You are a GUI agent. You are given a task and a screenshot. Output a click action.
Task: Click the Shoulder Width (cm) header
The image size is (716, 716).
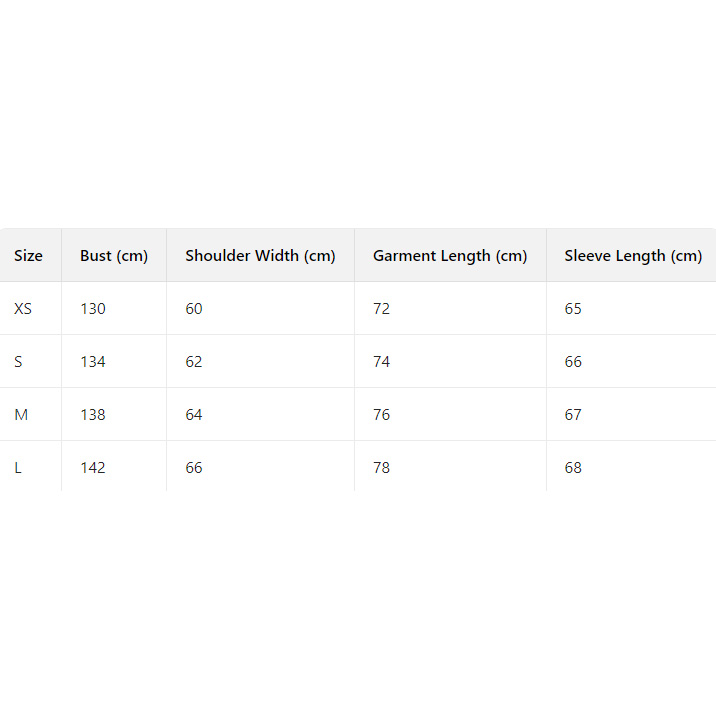click(259, 256)
